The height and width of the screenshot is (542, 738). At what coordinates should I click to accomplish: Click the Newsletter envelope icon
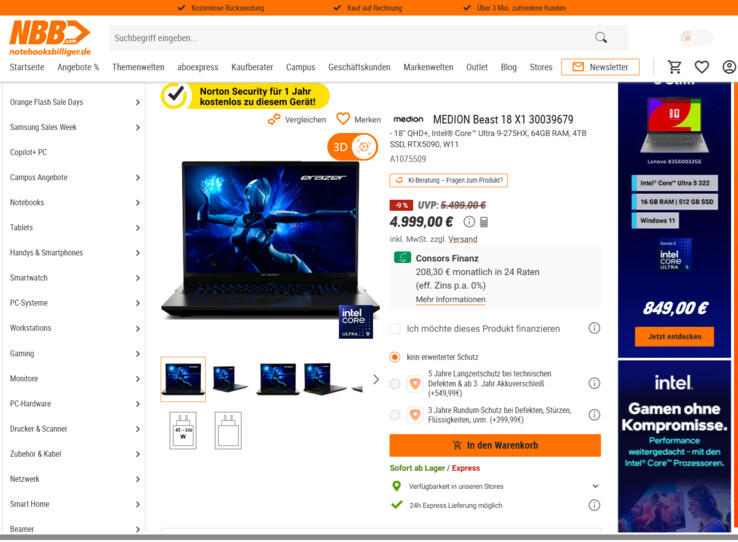[578, 67]
